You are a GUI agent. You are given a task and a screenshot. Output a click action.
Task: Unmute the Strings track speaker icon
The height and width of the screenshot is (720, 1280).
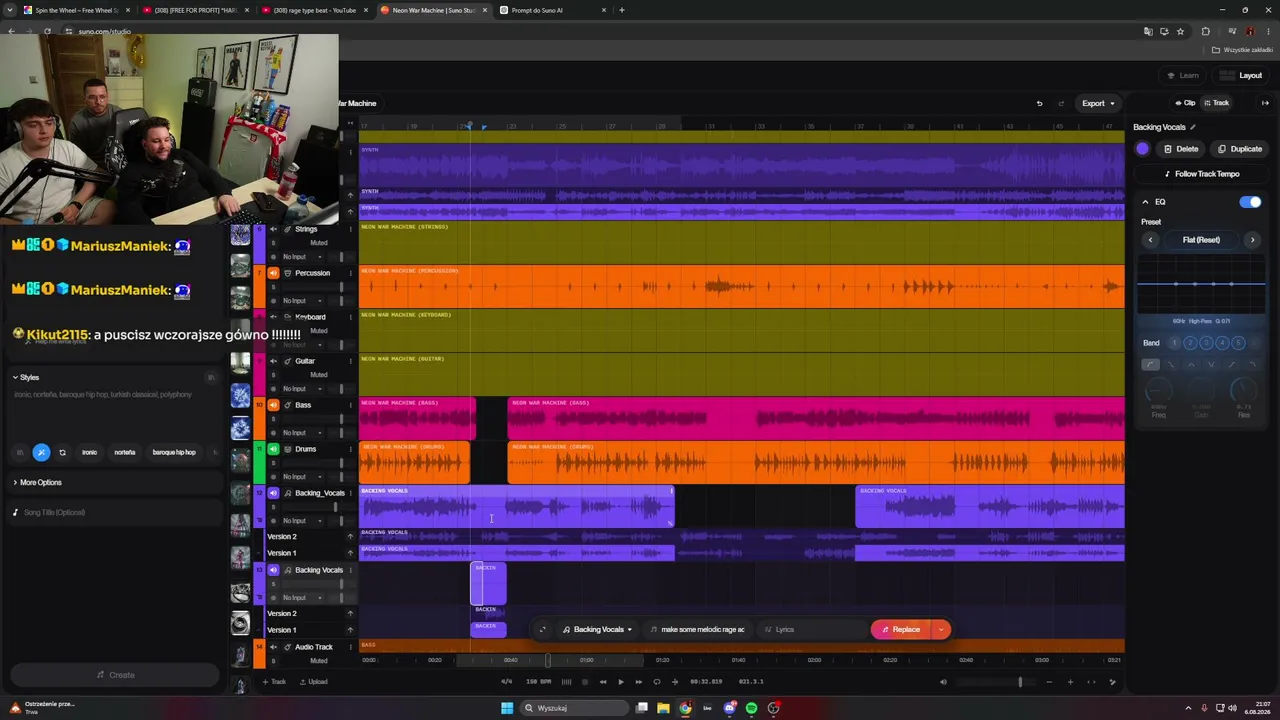(273, 229)
